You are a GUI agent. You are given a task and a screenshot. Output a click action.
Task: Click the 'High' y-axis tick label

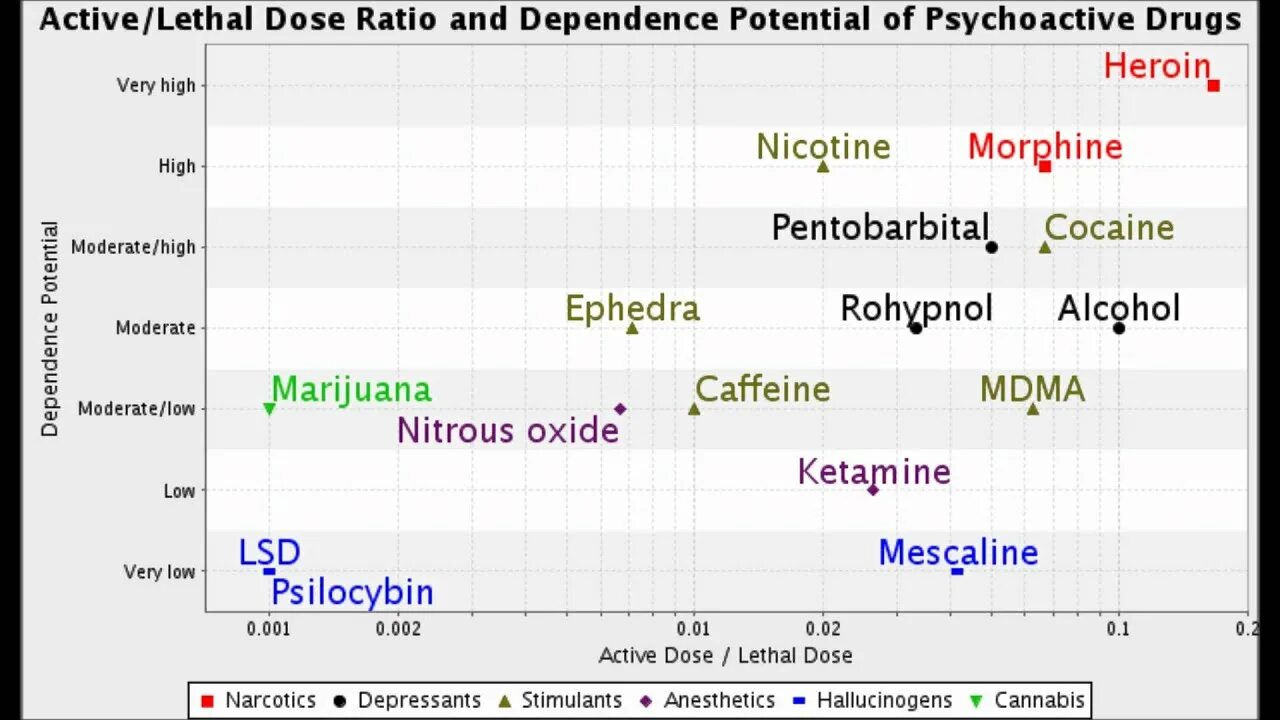click(x=177, y=166)
